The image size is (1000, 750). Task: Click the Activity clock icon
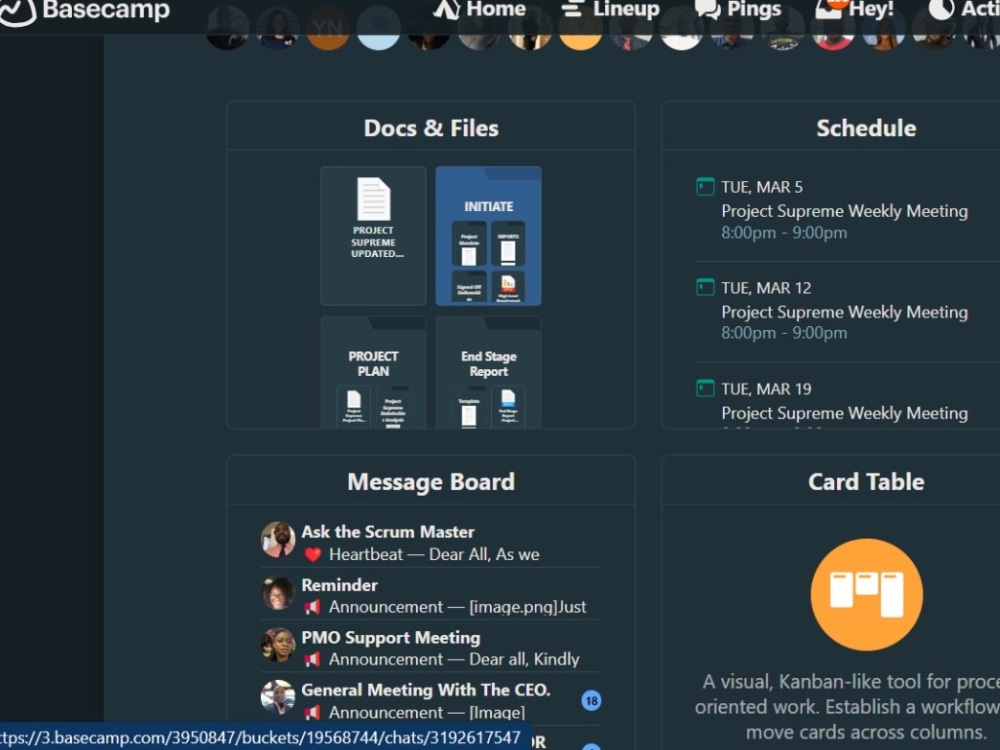point(941,9)
